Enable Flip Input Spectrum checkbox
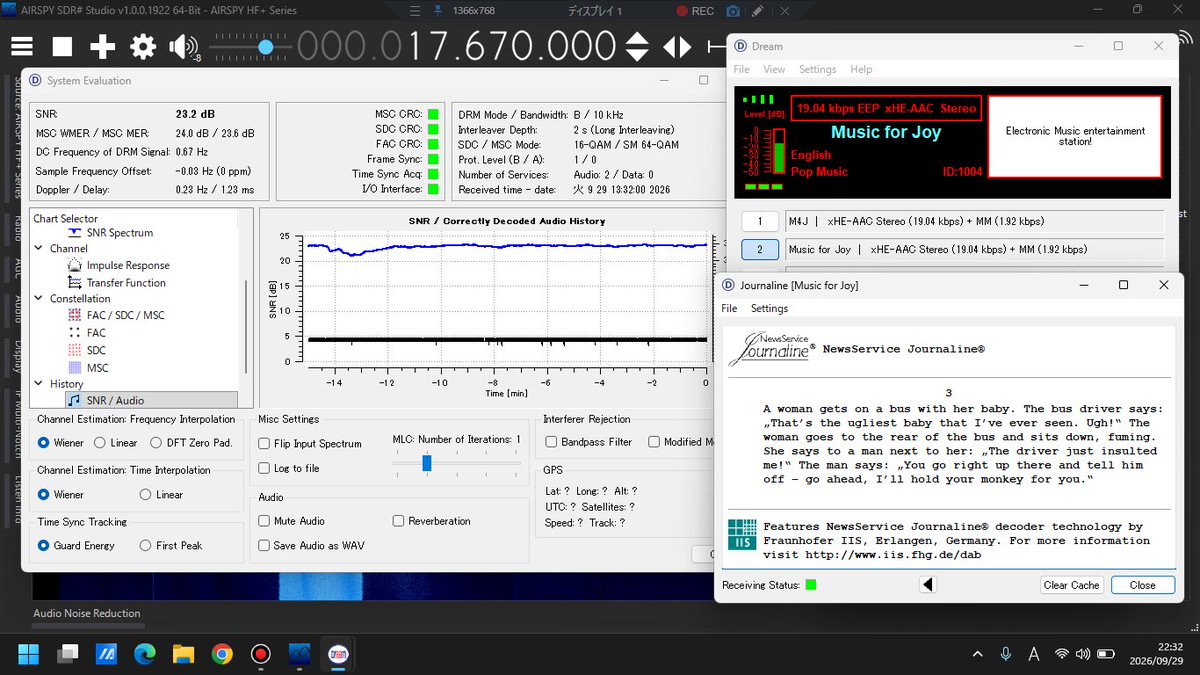Screen dimensions: 1200x675 (x=264, y=444)
